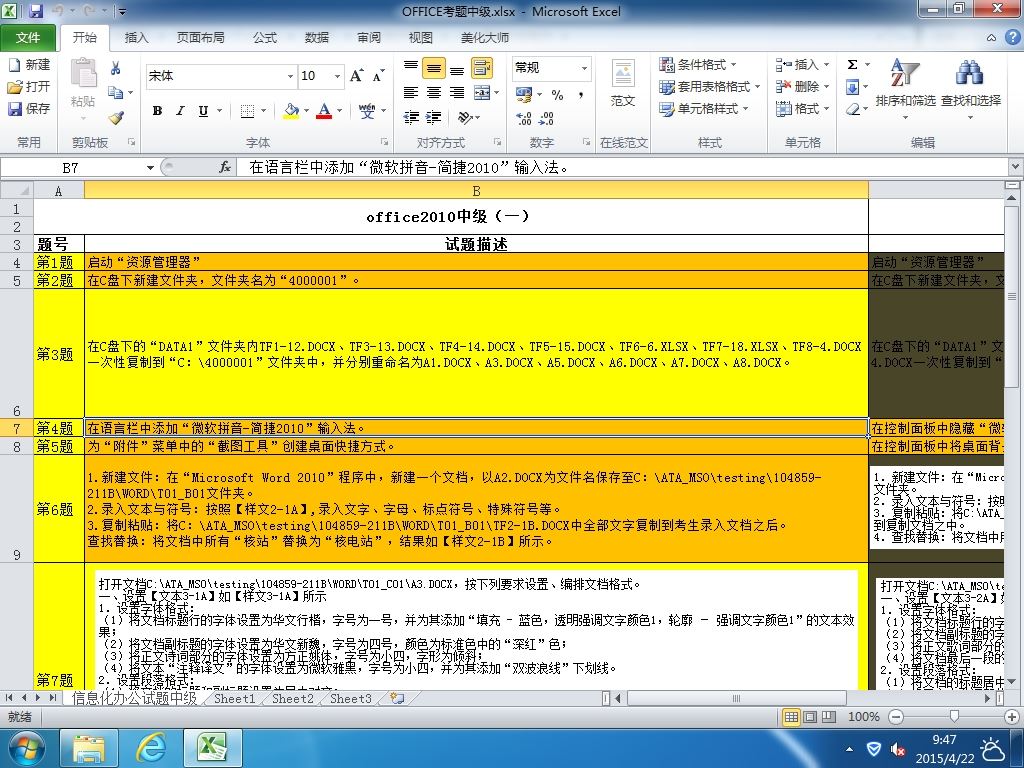Select the Format Painter brush
This screenshot has width=1024, height=768.
(116, 118)
